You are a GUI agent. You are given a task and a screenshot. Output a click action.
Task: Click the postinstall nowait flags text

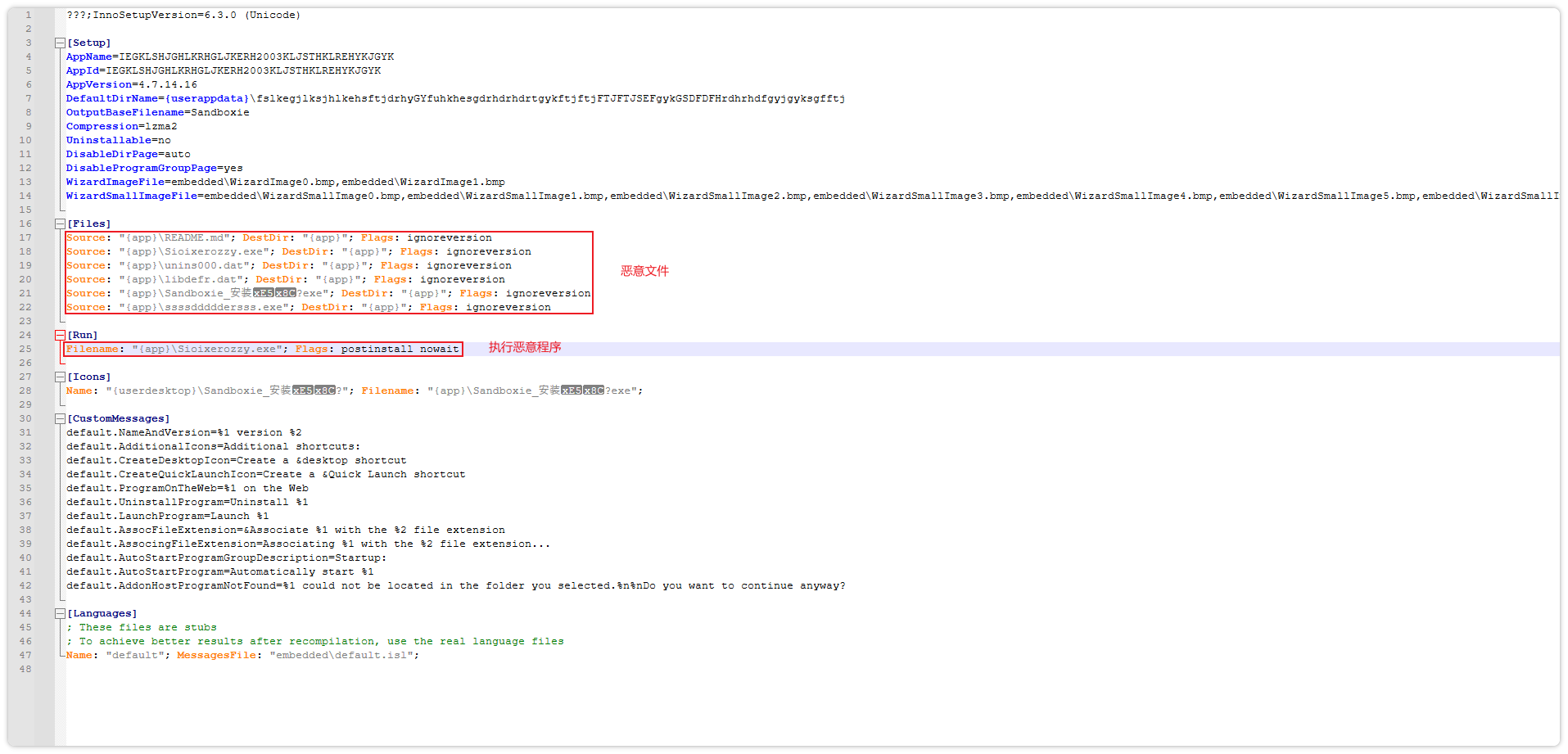400,349
